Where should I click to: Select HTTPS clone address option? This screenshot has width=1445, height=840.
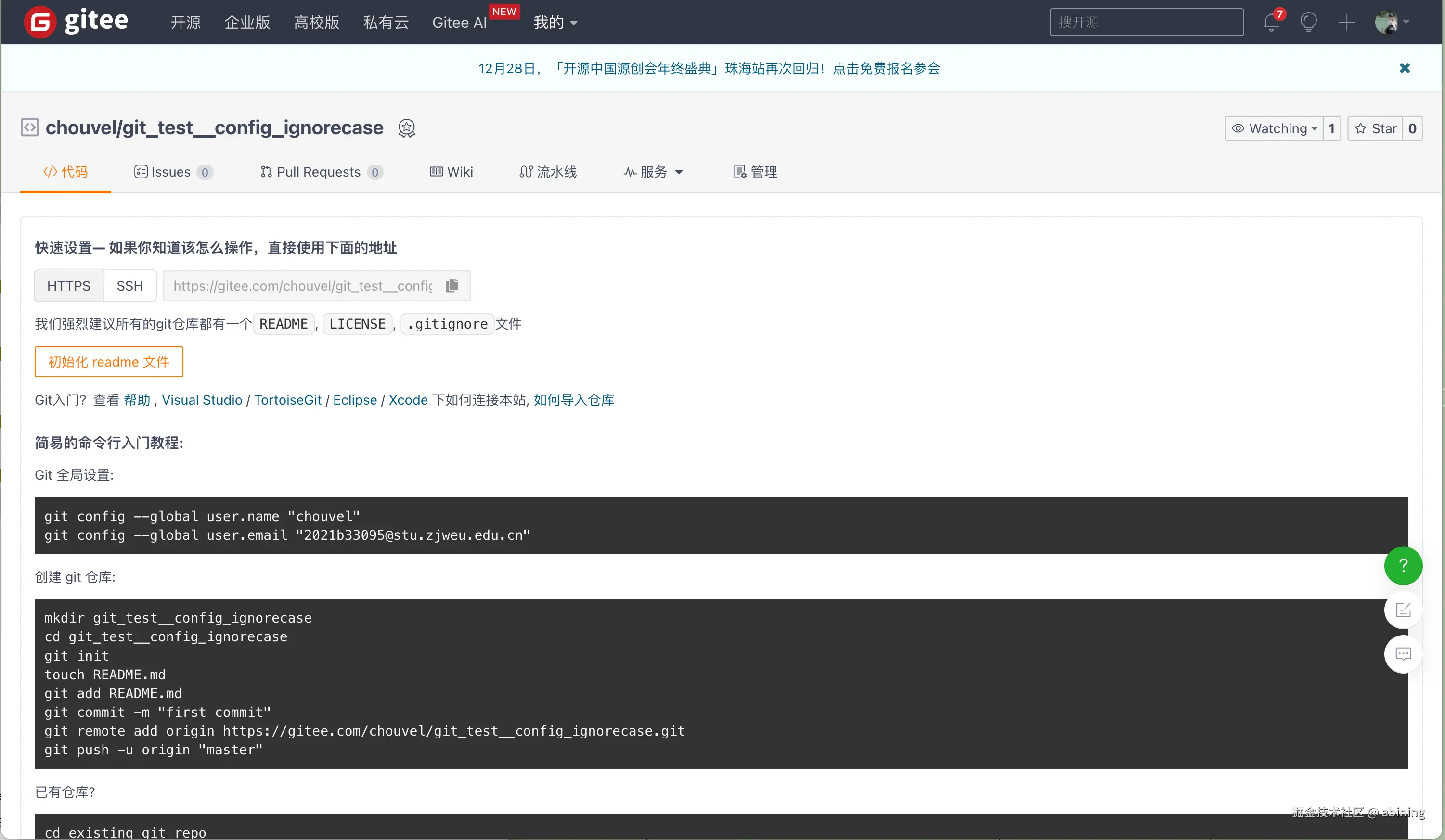(69, 286)
